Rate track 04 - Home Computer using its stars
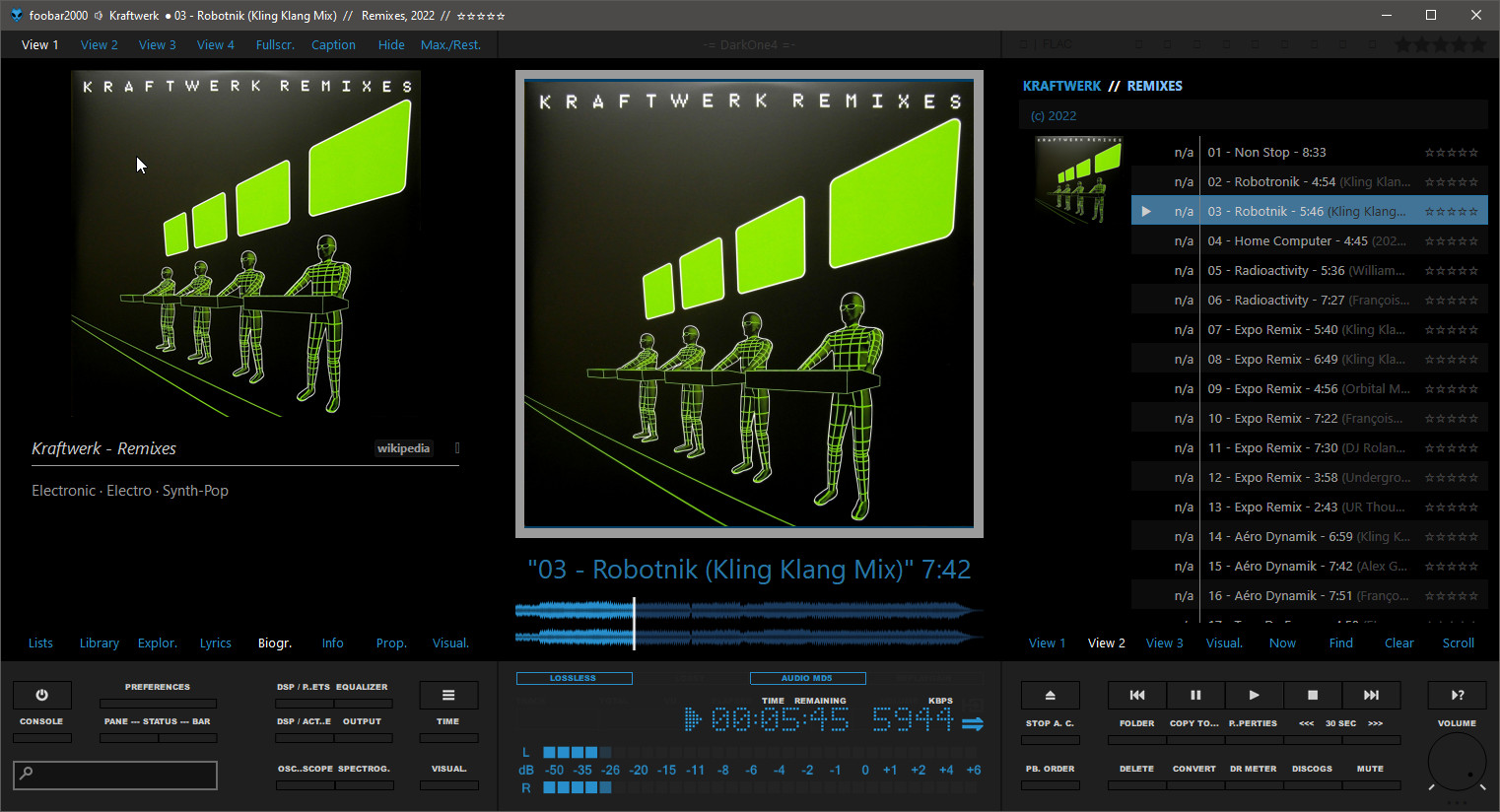Screen dimensions: 1500x812 (1452, 241)
